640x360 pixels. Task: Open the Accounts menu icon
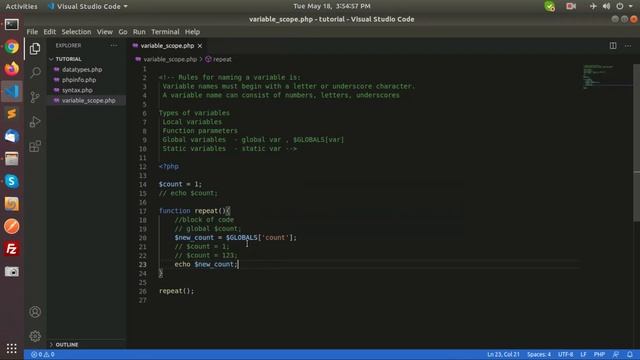(x=35, y=312)
